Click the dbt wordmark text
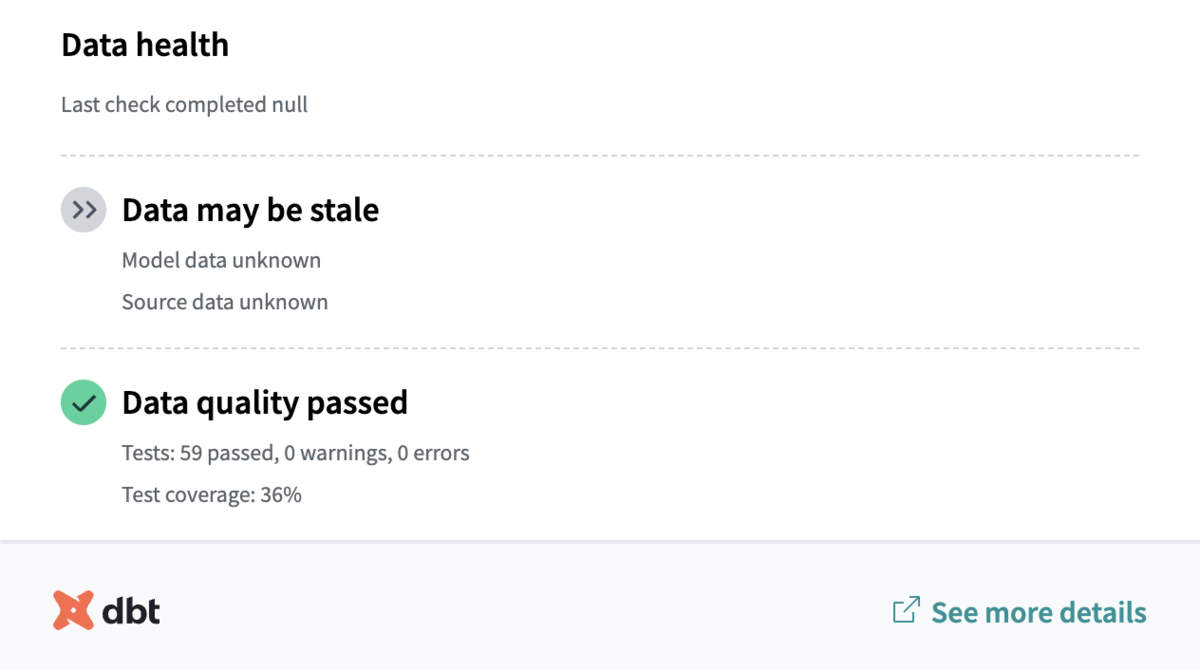This screenshot has height=670, width=1200. [x=131, y=610]
